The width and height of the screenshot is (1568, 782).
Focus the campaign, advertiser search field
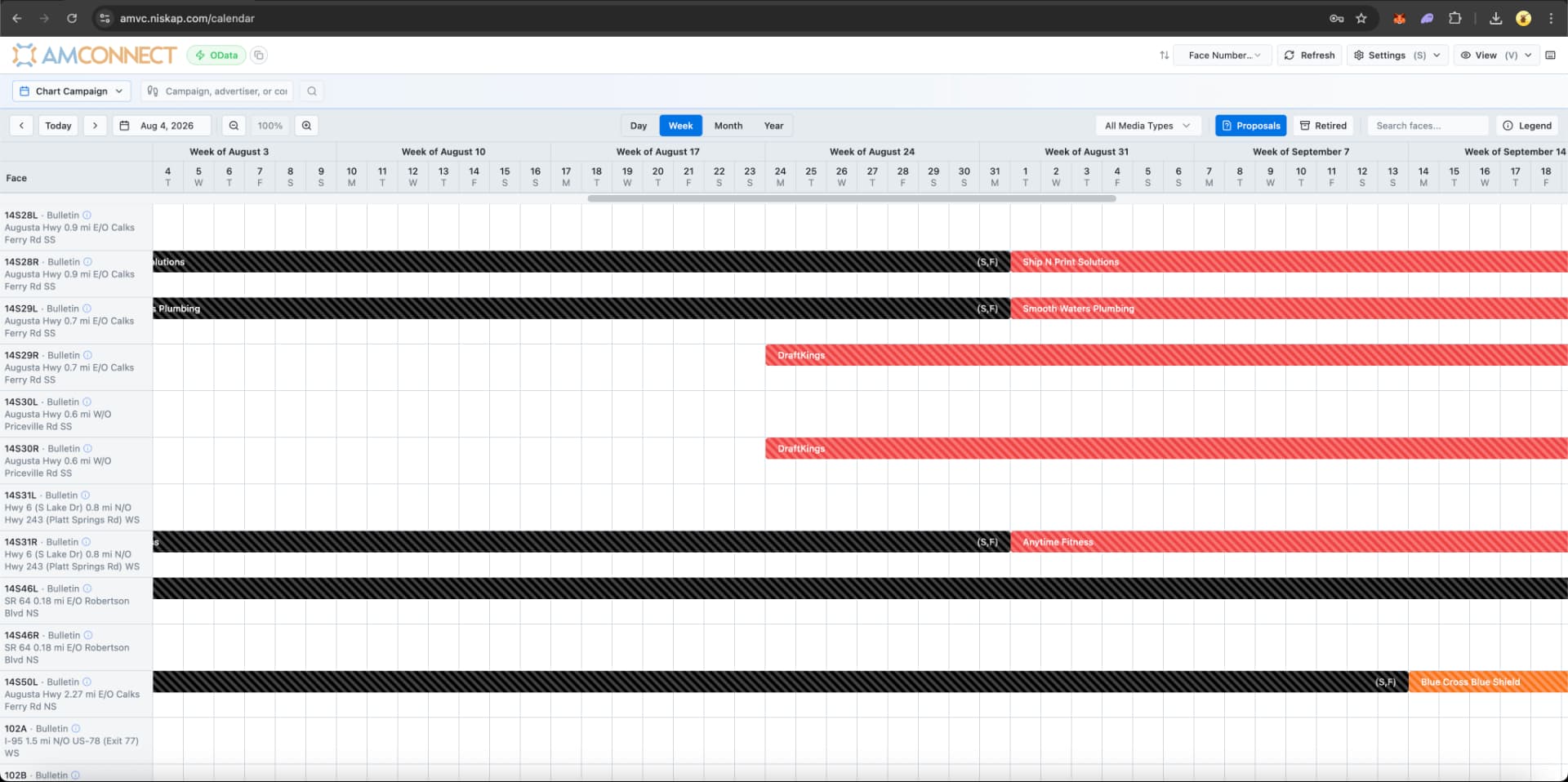click(x=217, y=91)
